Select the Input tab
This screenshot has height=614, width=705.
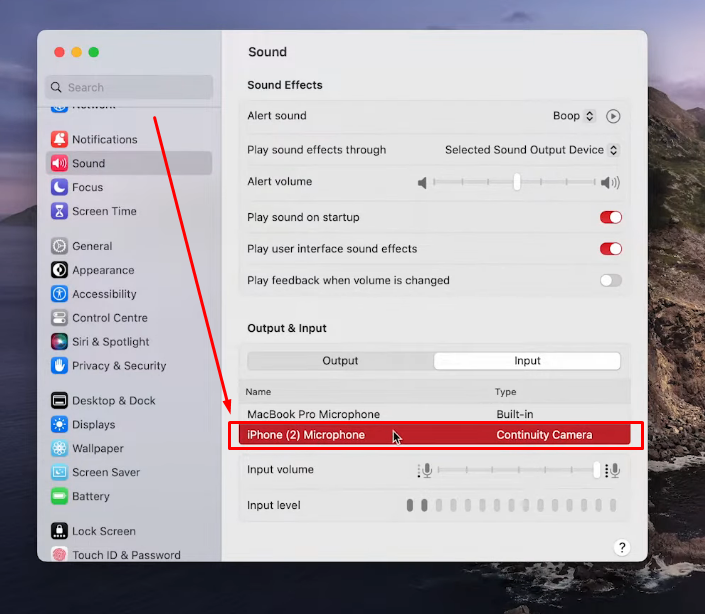pyautogui.click(x=527, y=361)
